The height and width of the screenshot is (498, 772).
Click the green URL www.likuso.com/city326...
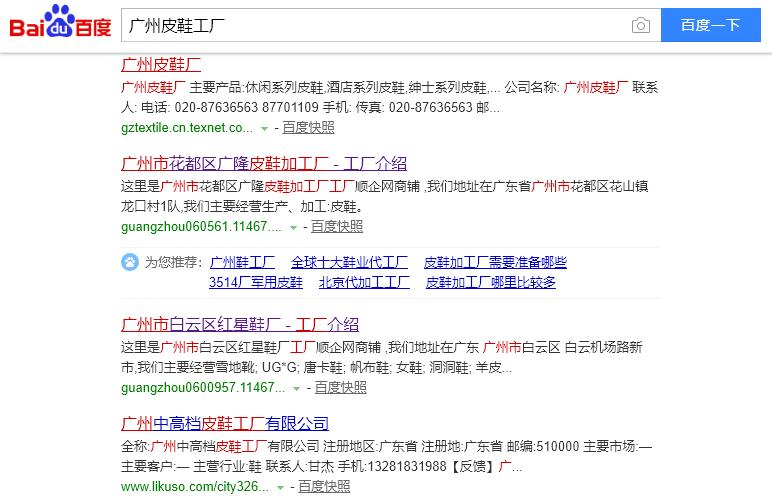click(195, 487)
